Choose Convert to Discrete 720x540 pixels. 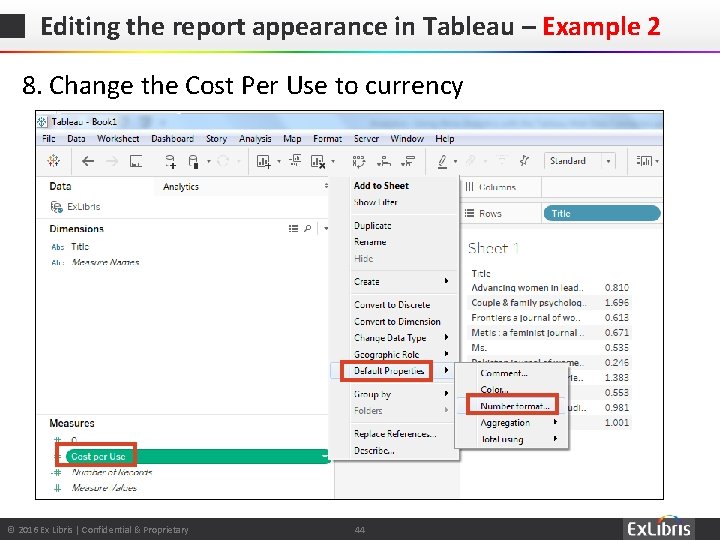tap(392, 304)
